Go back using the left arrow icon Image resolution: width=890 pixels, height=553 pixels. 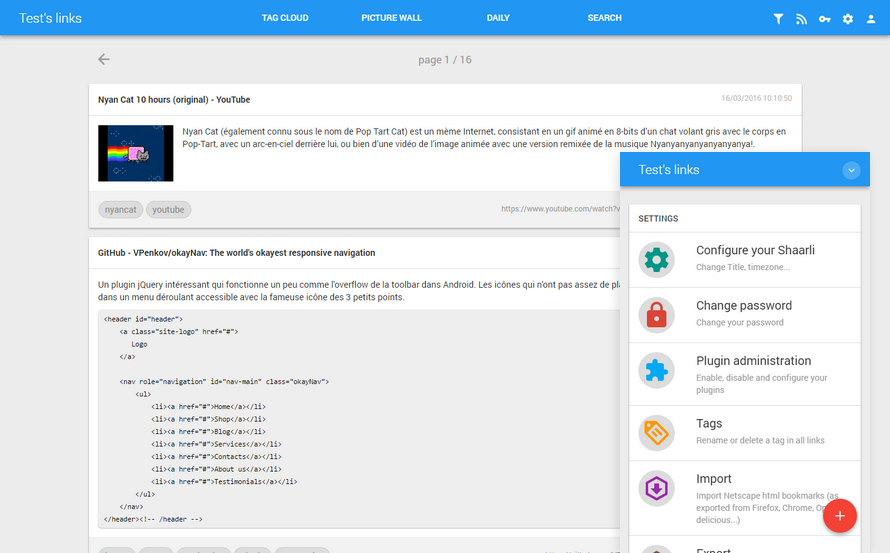[x=104, y=60]
